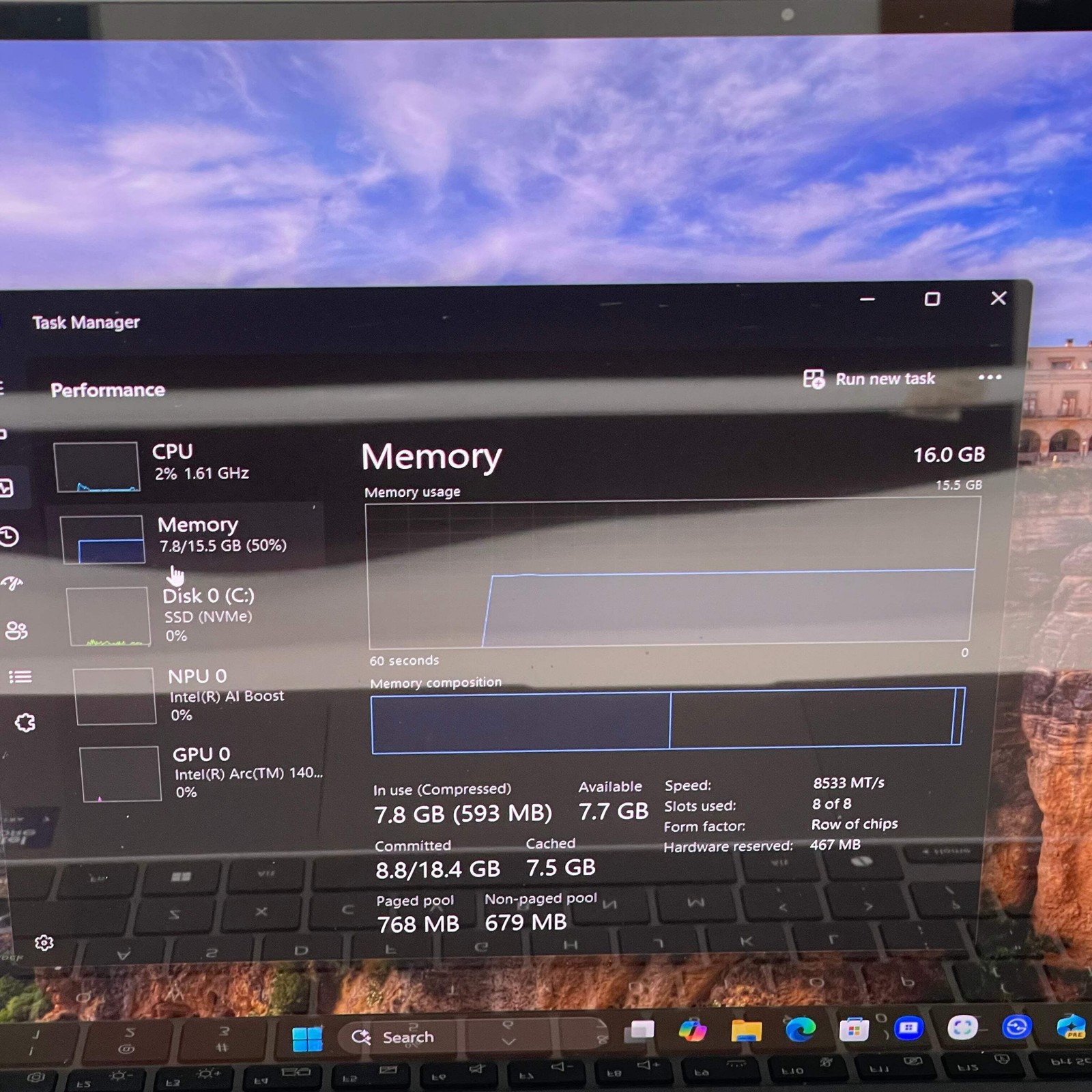
Task: Click the Non-paged pool value 679 MB
Action: point(526,922)
